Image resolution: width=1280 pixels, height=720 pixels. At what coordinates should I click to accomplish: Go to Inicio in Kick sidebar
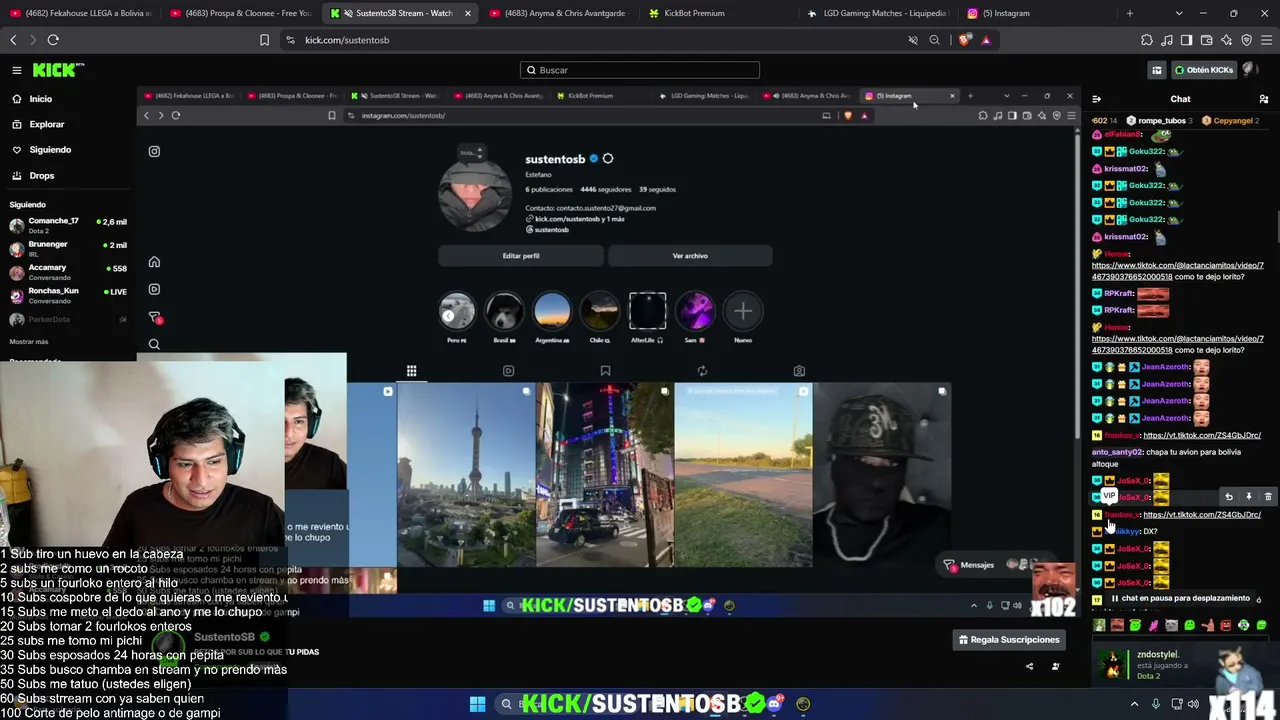pyautogui.click(x=40, y=99)
